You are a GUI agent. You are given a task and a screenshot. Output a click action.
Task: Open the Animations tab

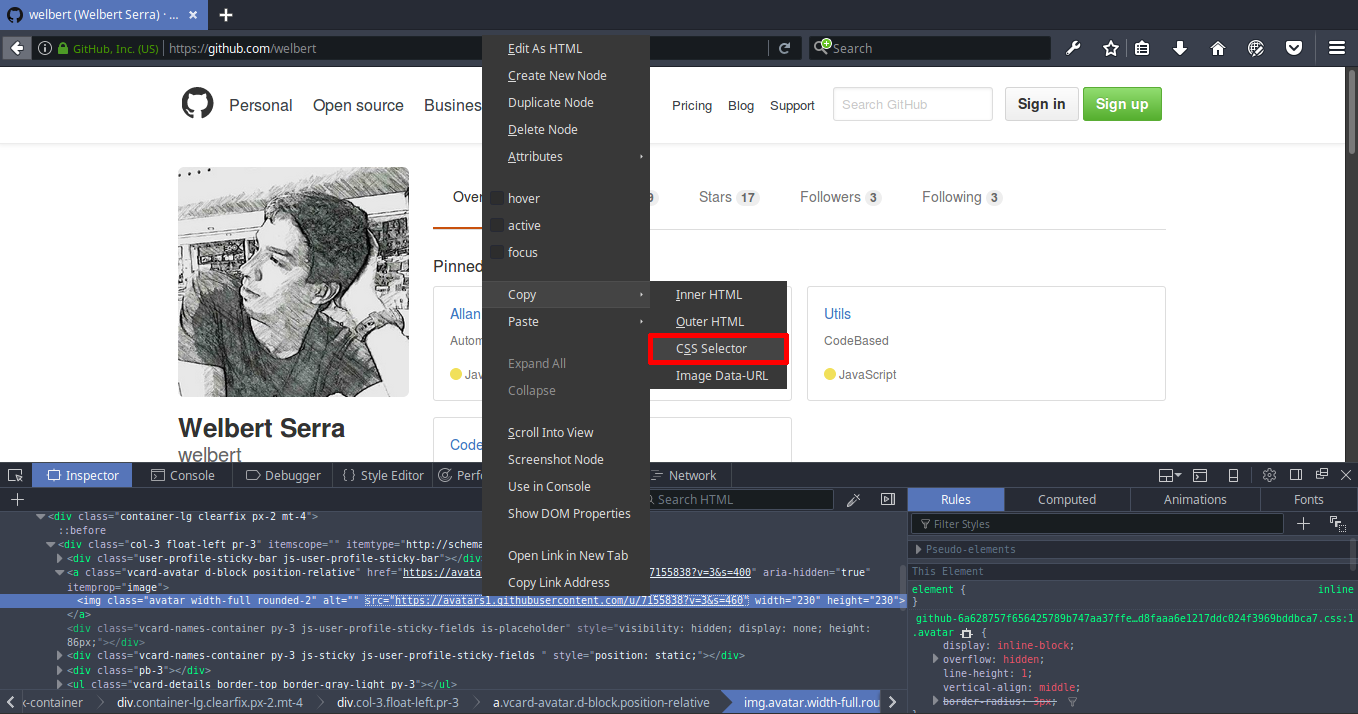pos(1195,499)
